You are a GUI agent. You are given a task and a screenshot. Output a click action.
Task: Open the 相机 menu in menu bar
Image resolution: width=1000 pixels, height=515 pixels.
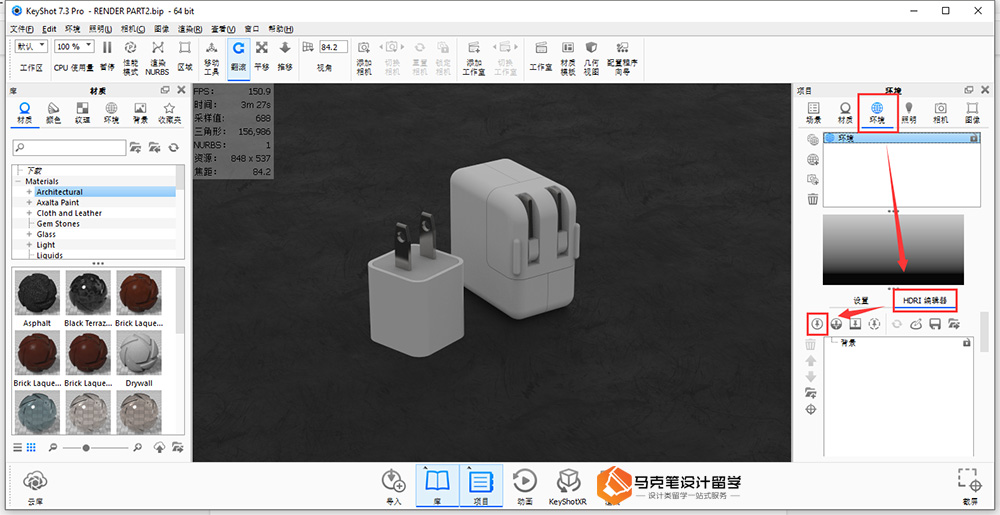click(x=133, y=29)
